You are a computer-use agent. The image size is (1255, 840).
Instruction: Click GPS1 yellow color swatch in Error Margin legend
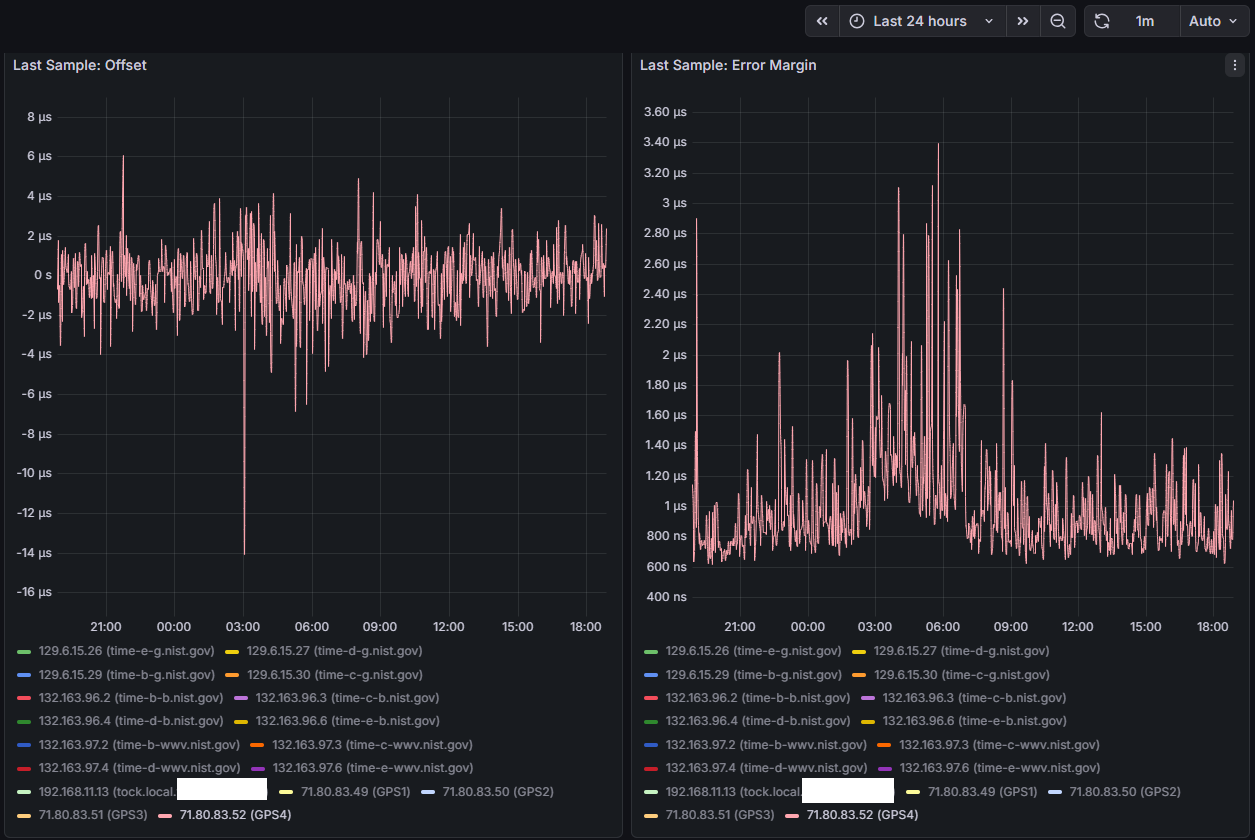[x=913, y=793]
